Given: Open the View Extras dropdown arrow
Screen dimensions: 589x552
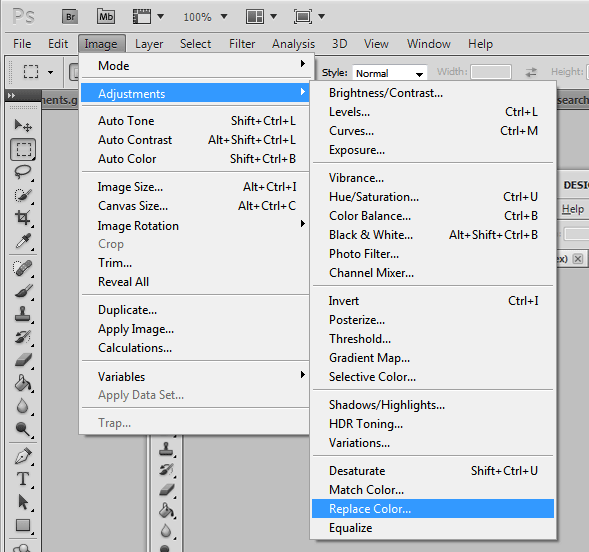Looking at the screenshot, I should tap(160, 17).
